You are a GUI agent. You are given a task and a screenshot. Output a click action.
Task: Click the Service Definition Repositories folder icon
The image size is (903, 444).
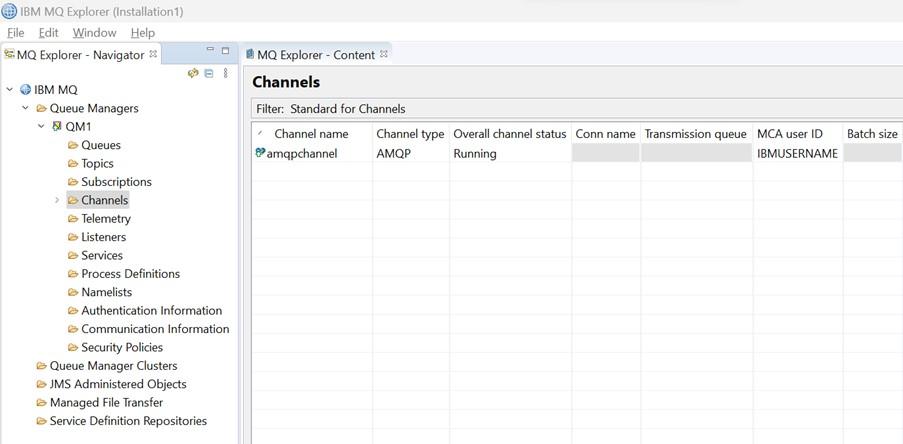(x=41, y=422)
